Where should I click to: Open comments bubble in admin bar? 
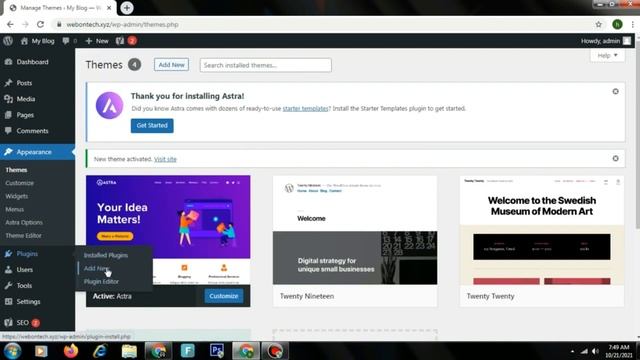pos(69,41)
